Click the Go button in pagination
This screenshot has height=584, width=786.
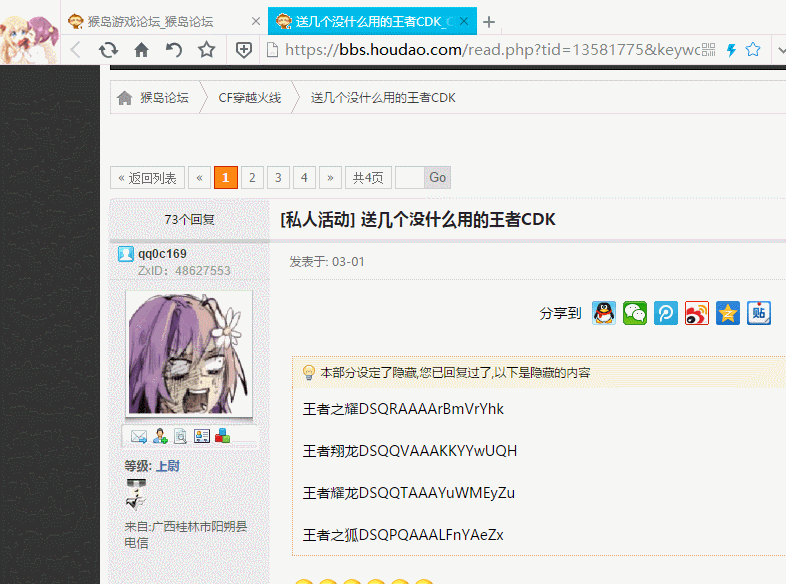point(438,177)
